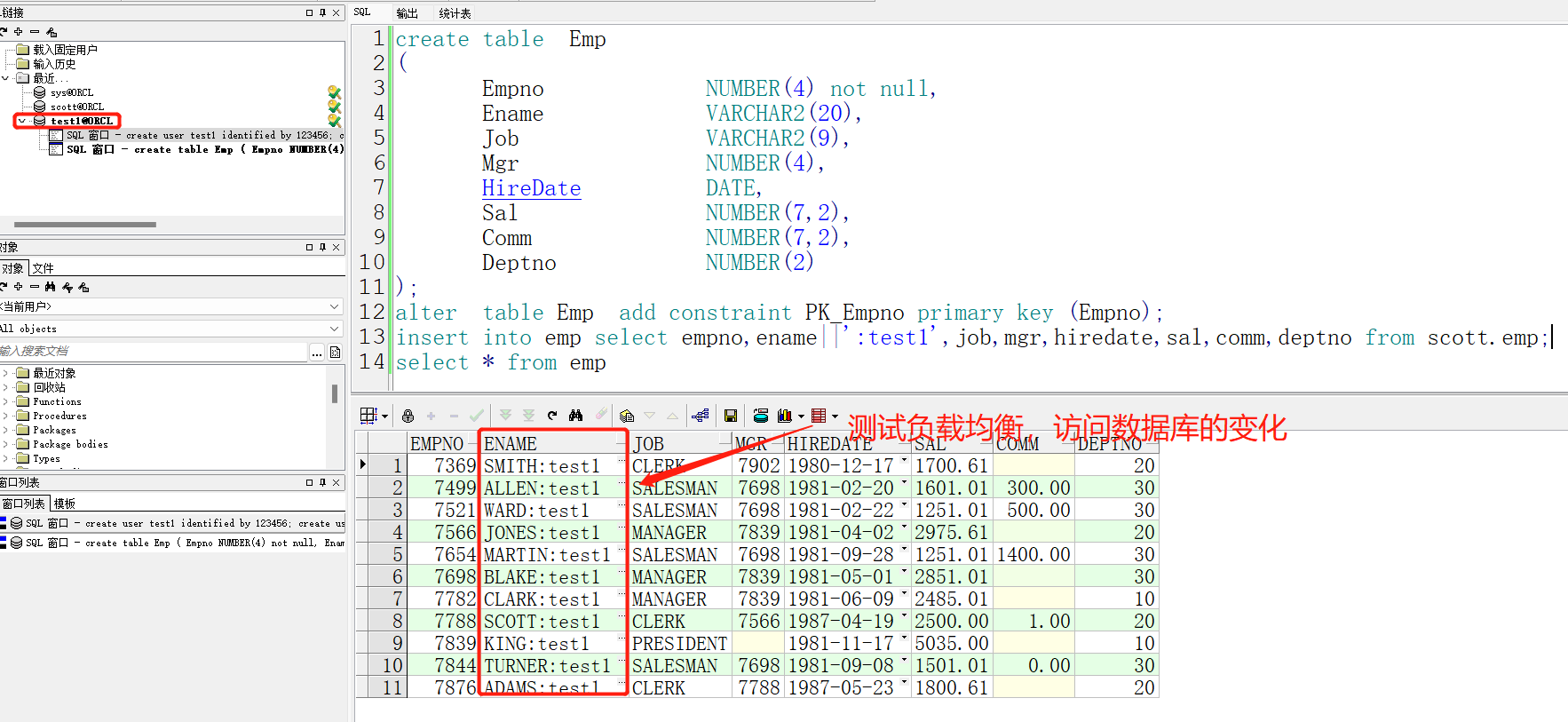Close the window list panel

(x=336, y=482)
